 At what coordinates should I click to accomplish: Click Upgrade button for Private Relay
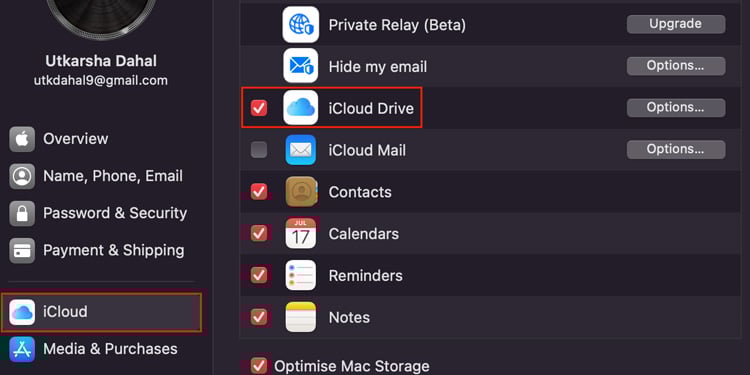point(676,24)
